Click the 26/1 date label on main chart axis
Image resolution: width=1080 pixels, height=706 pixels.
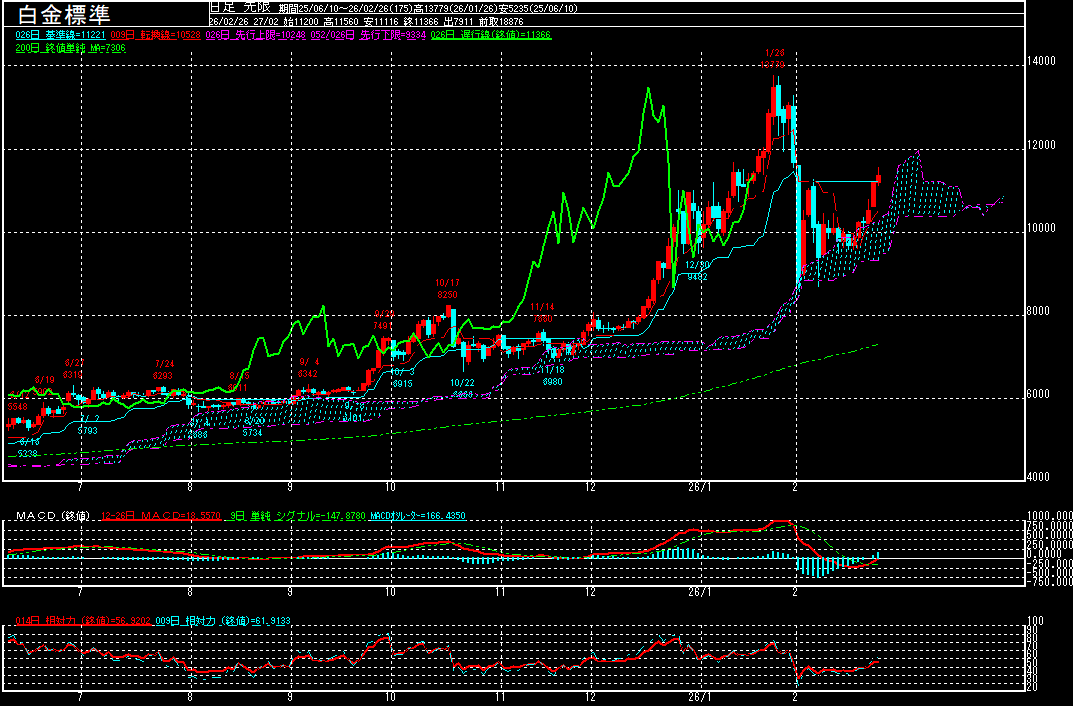point(701,487)
